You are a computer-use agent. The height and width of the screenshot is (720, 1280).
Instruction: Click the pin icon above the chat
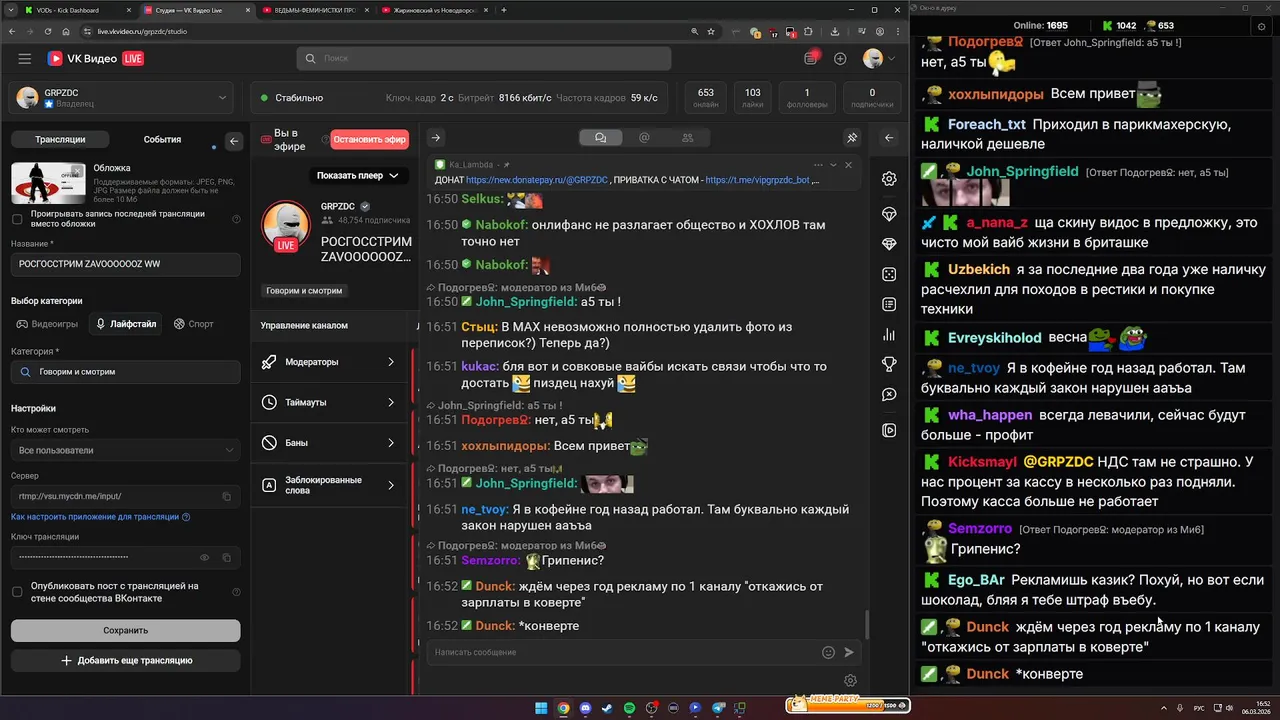pos(852,138)
